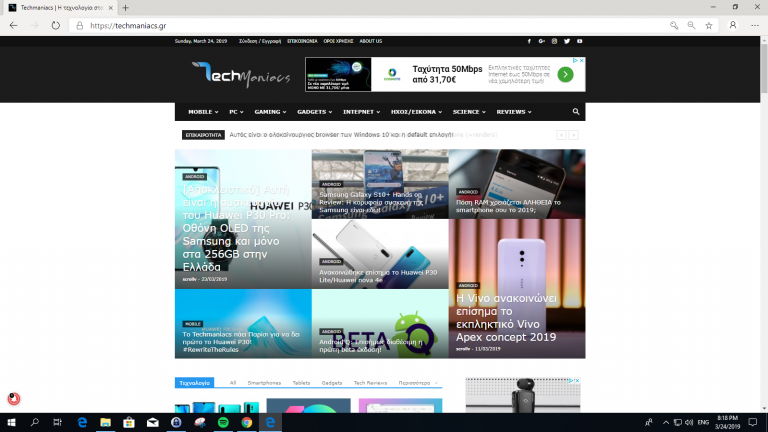Open the taskbar clock showing 8:18 PM
This screenshot has height=432, width=768.
[x=728, y=422]
